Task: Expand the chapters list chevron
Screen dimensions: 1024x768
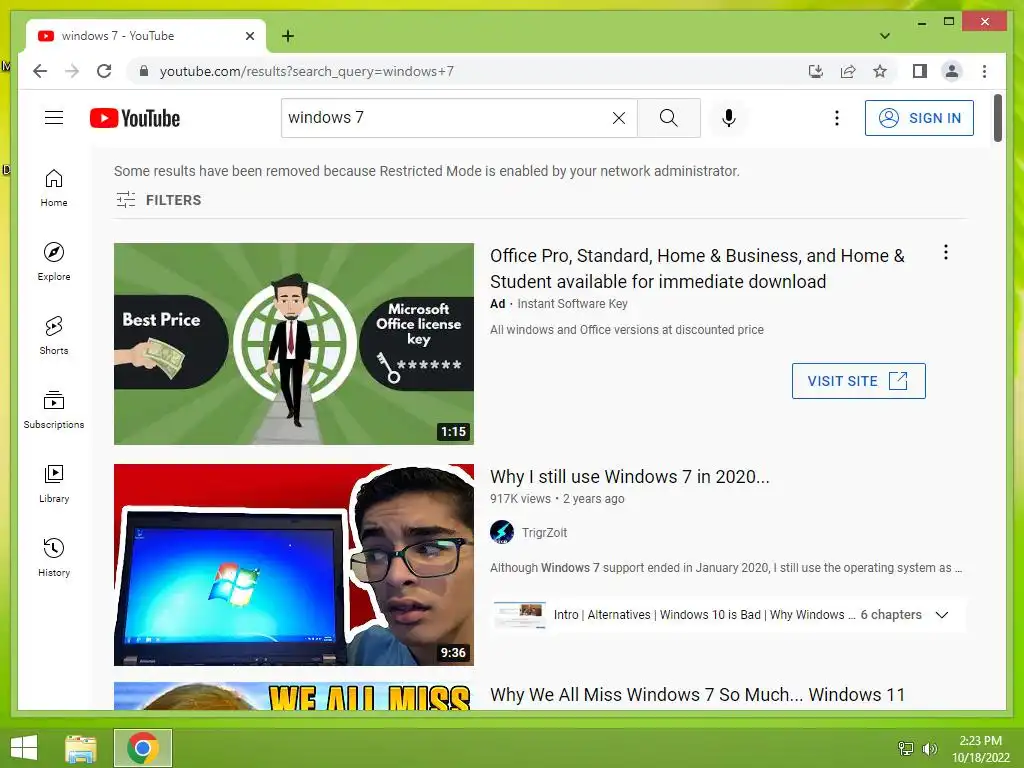Action: (942, 615)
